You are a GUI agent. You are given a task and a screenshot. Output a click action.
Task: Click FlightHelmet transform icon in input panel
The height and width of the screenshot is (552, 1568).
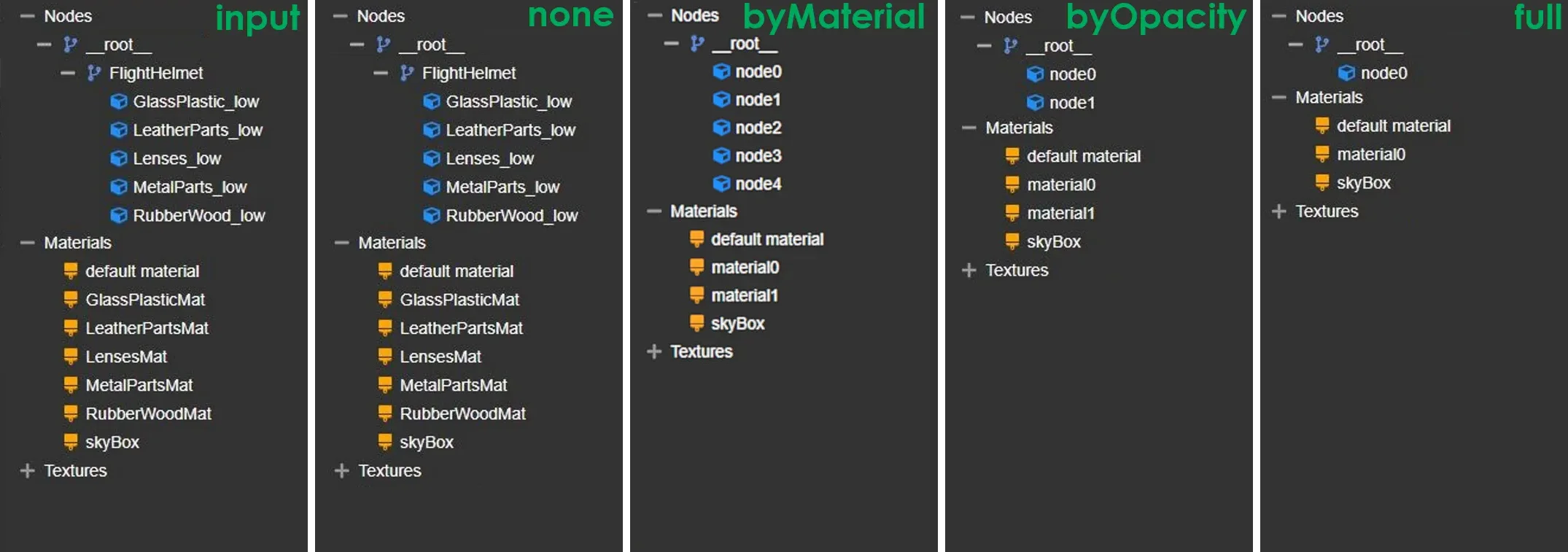point(93,73)
